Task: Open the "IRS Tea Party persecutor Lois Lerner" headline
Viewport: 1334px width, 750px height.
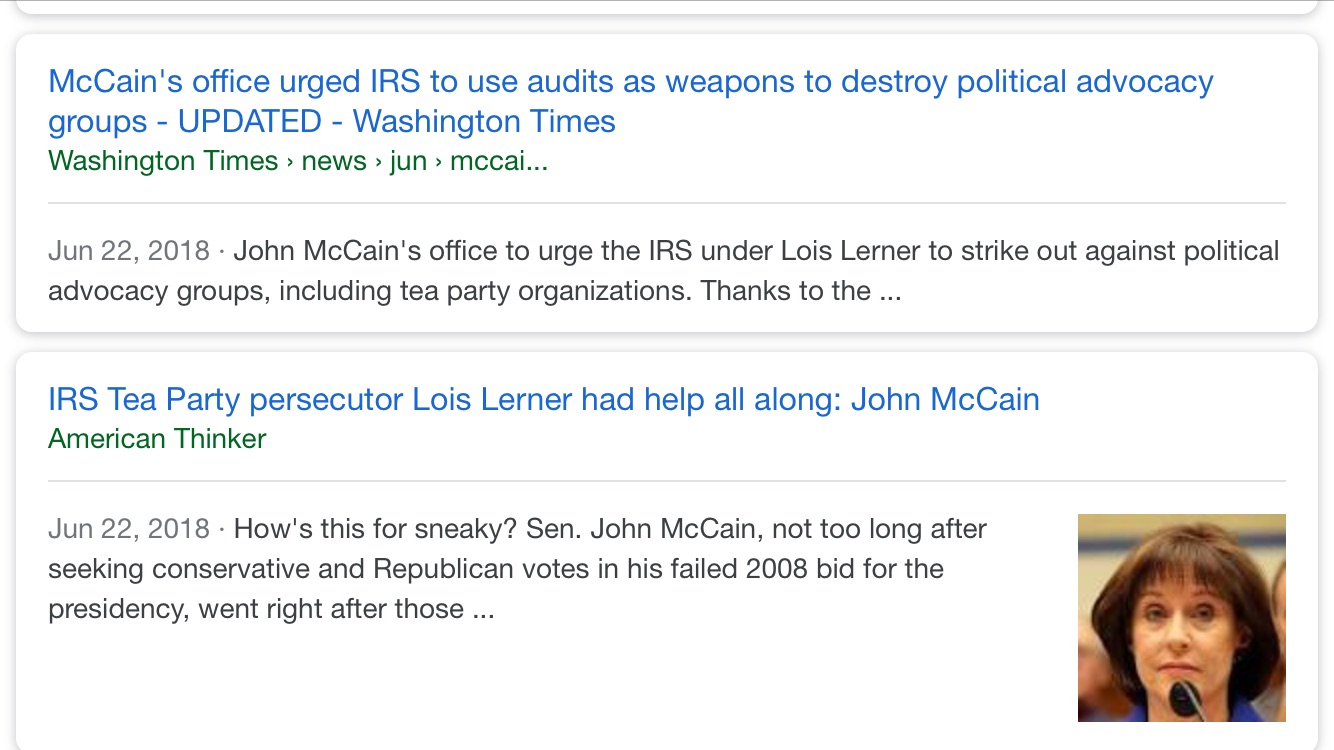Action: tap(544, 400)
